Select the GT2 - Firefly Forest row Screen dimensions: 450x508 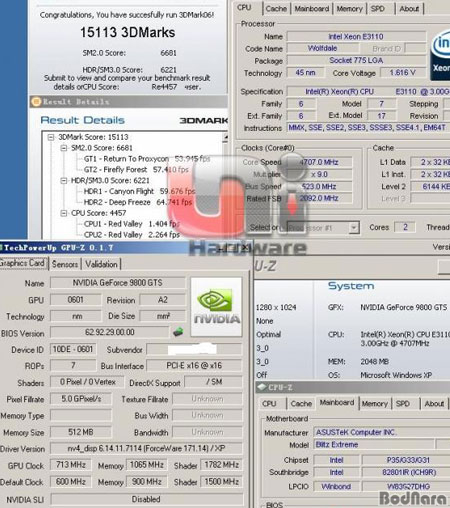coord(136,170)
